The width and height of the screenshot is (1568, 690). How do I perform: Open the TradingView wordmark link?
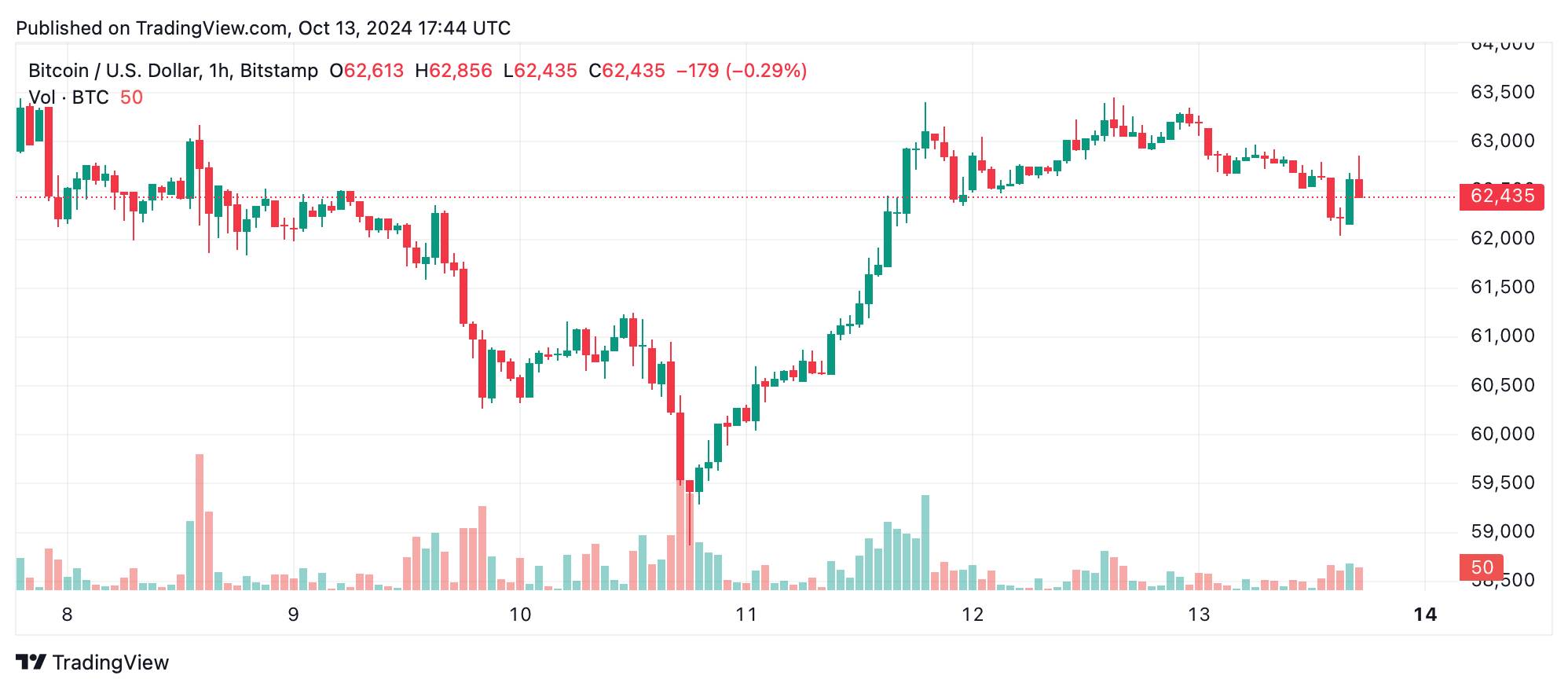(x=111, y=662)
